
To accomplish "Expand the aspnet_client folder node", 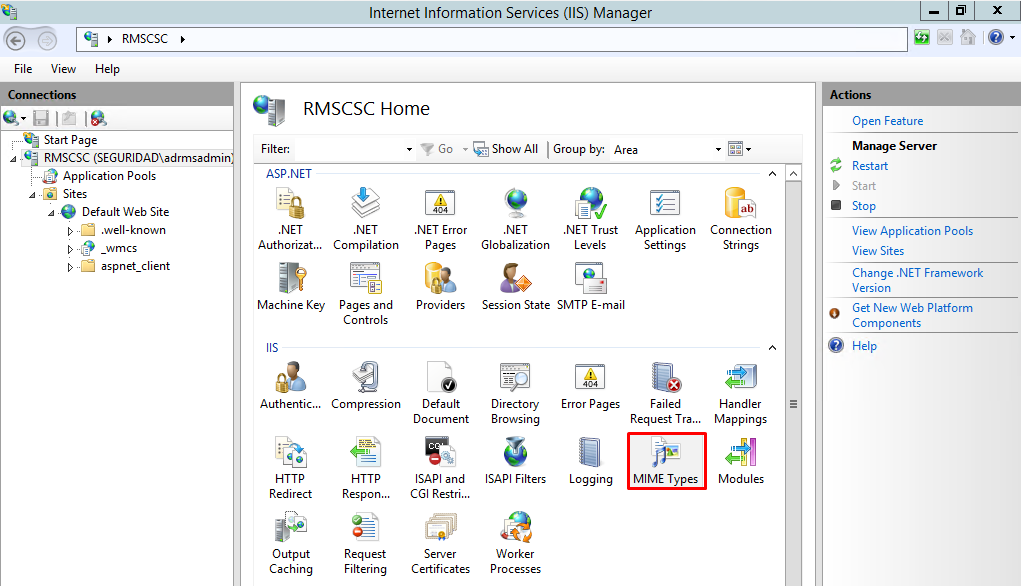I will [x=70, y=267].
